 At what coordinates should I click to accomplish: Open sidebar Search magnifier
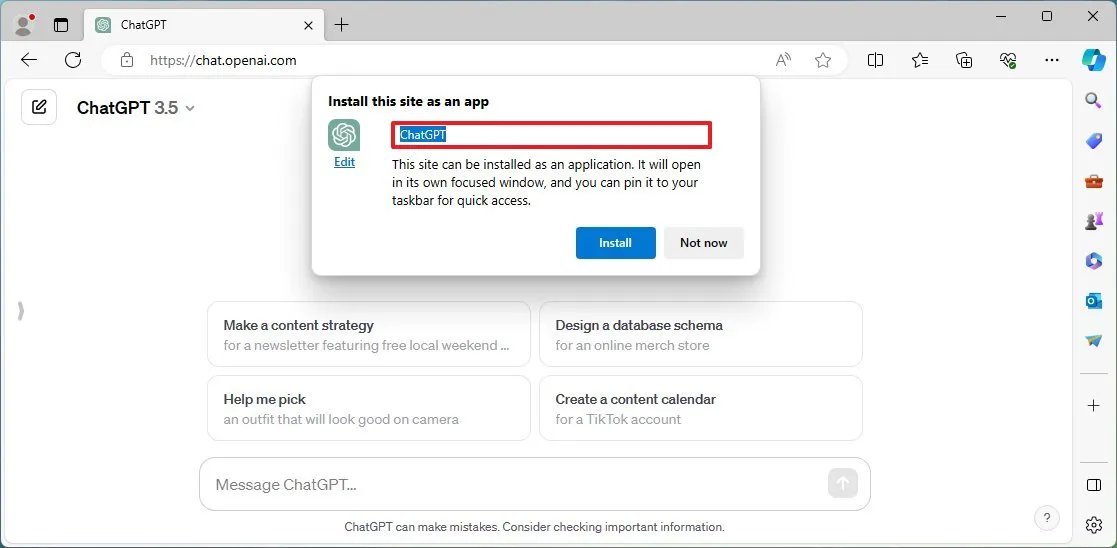tap(1093, 100)
